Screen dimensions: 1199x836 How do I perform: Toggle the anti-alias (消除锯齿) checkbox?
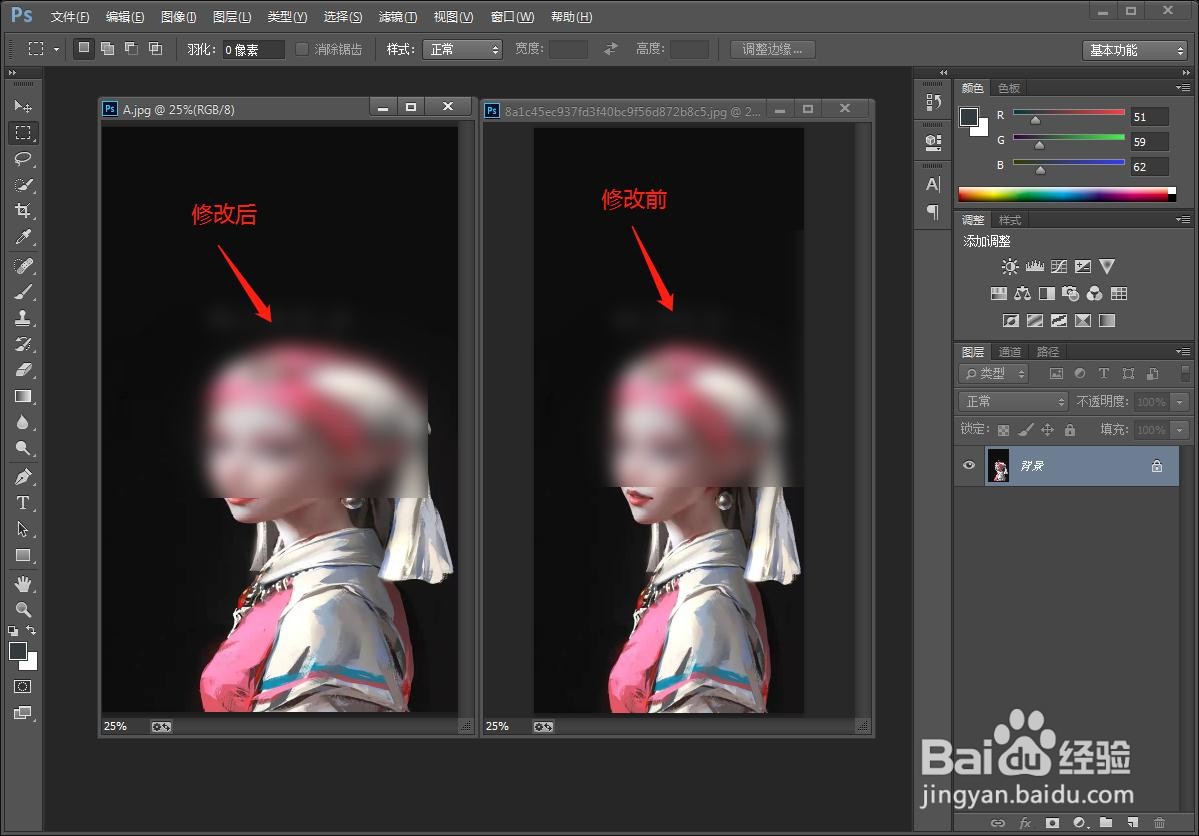[x=302, y=49]
